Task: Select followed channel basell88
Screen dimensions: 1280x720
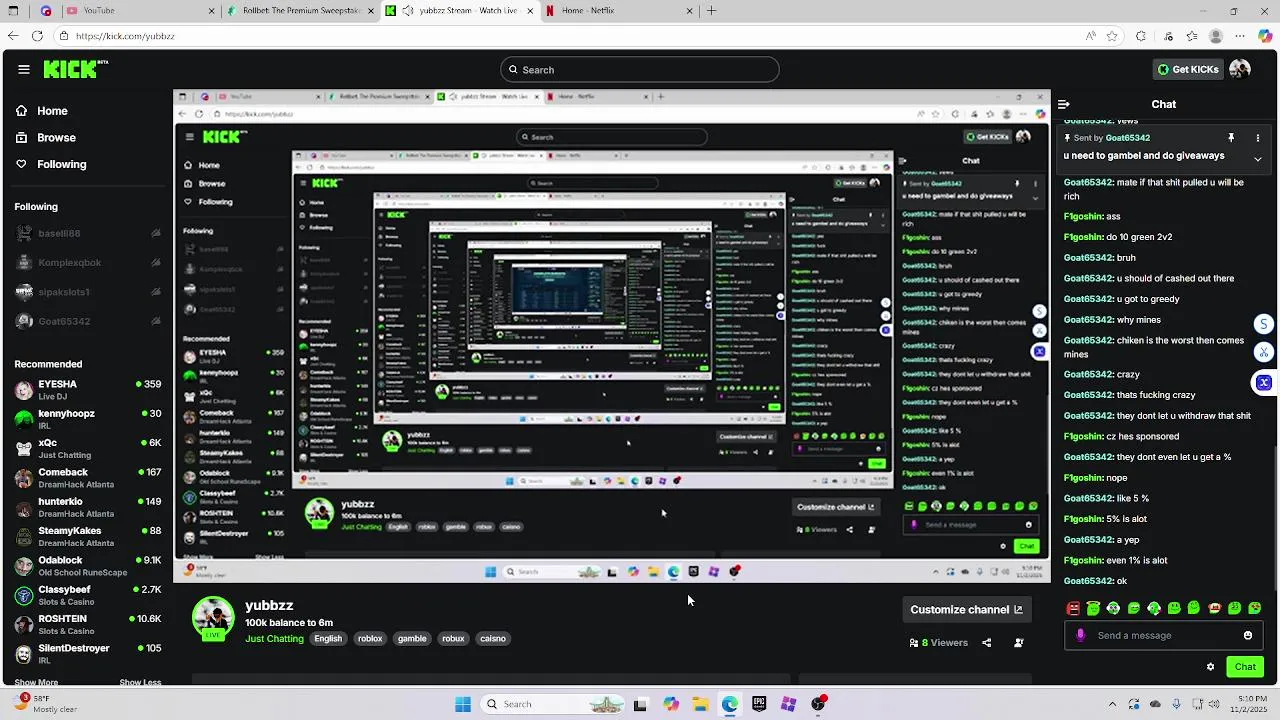Action: click(87, 233)
